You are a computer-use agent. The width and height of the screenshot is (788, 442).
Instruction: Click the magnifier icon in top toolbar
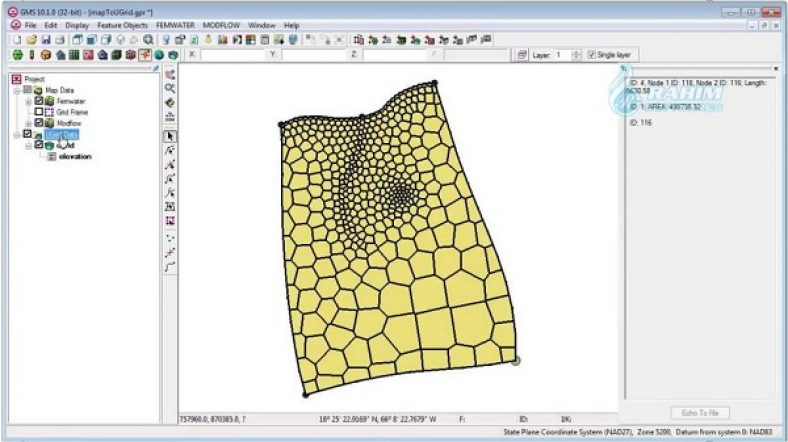pos(148,40)
